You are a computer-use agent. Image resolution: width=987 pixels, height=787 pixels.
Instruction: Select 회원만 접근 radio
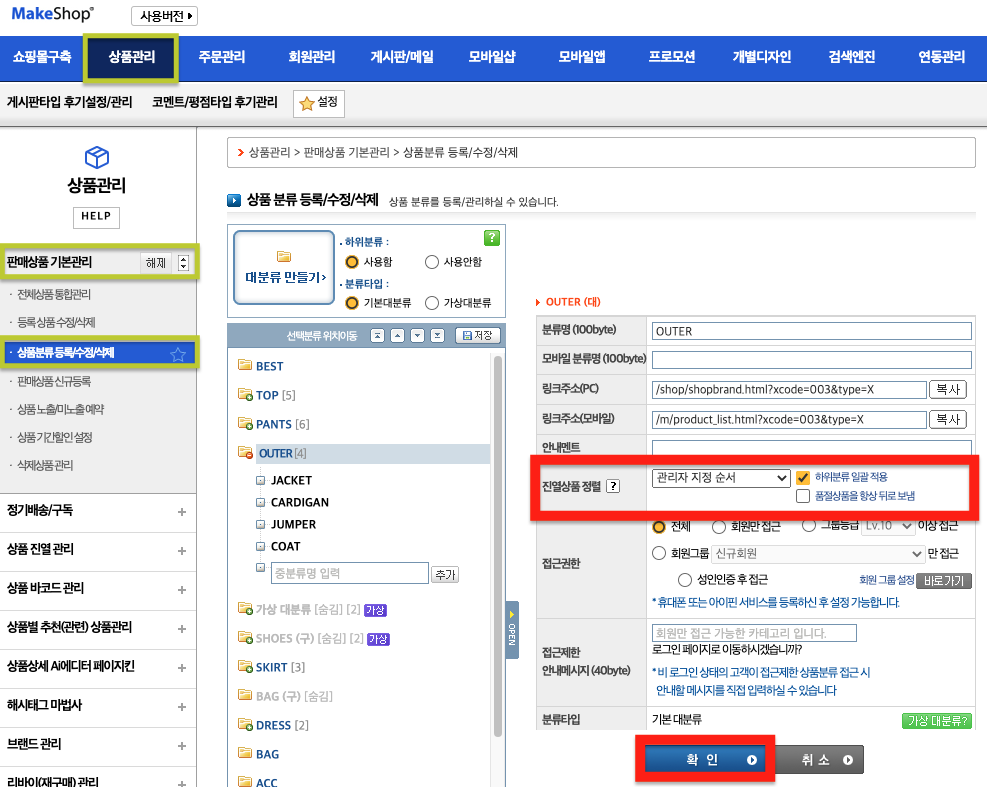point(719,526)
